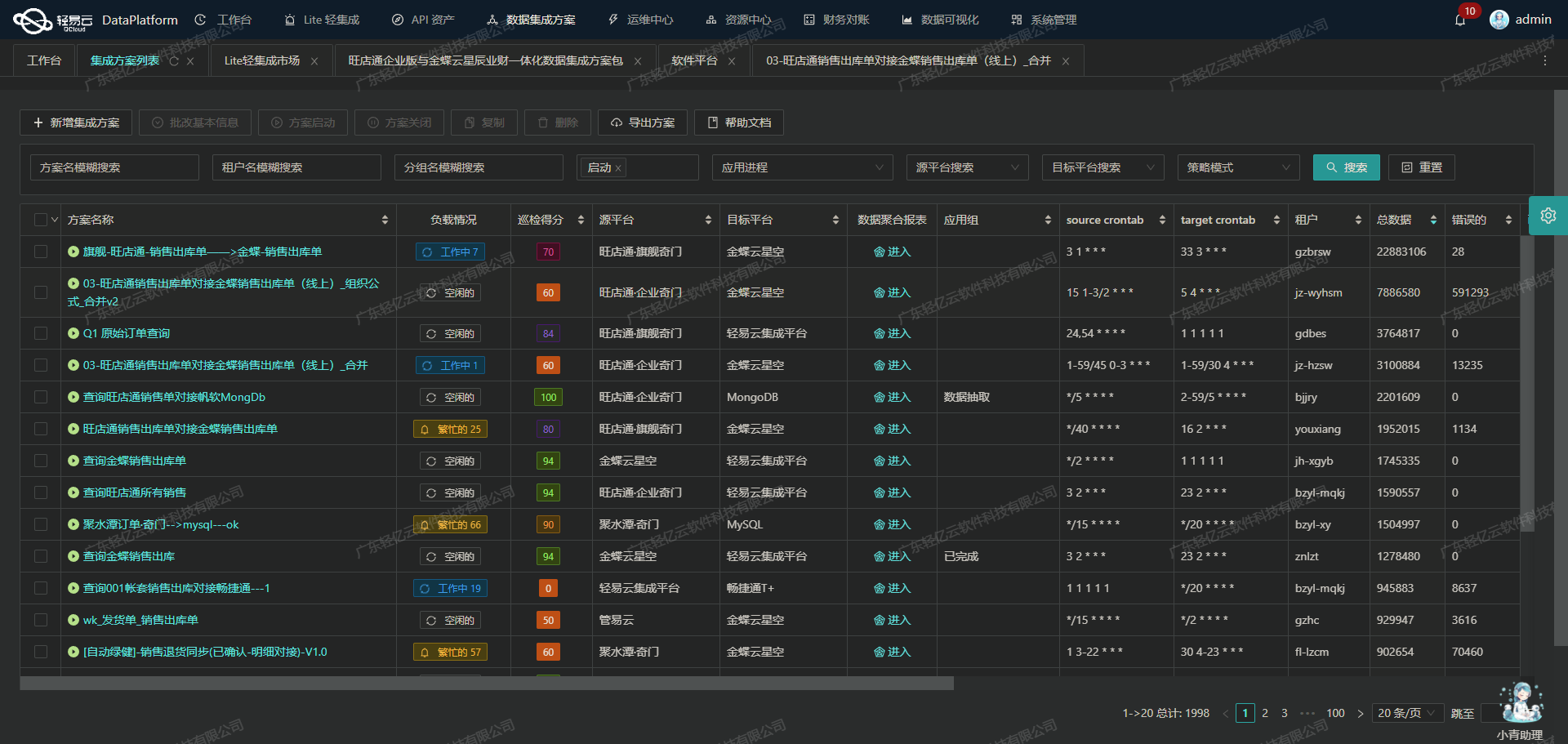The image size is (1568, 744).
Task: Click the settings gear on the right edge
Action: [x=1548, y=216]
